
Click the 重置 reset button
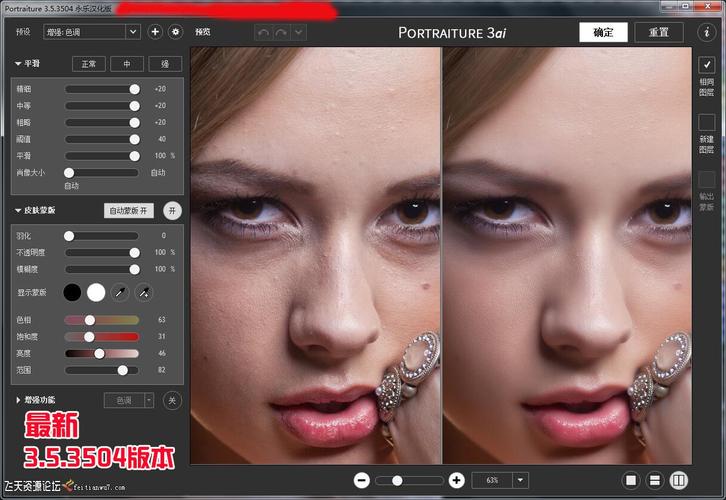[658, 32]
